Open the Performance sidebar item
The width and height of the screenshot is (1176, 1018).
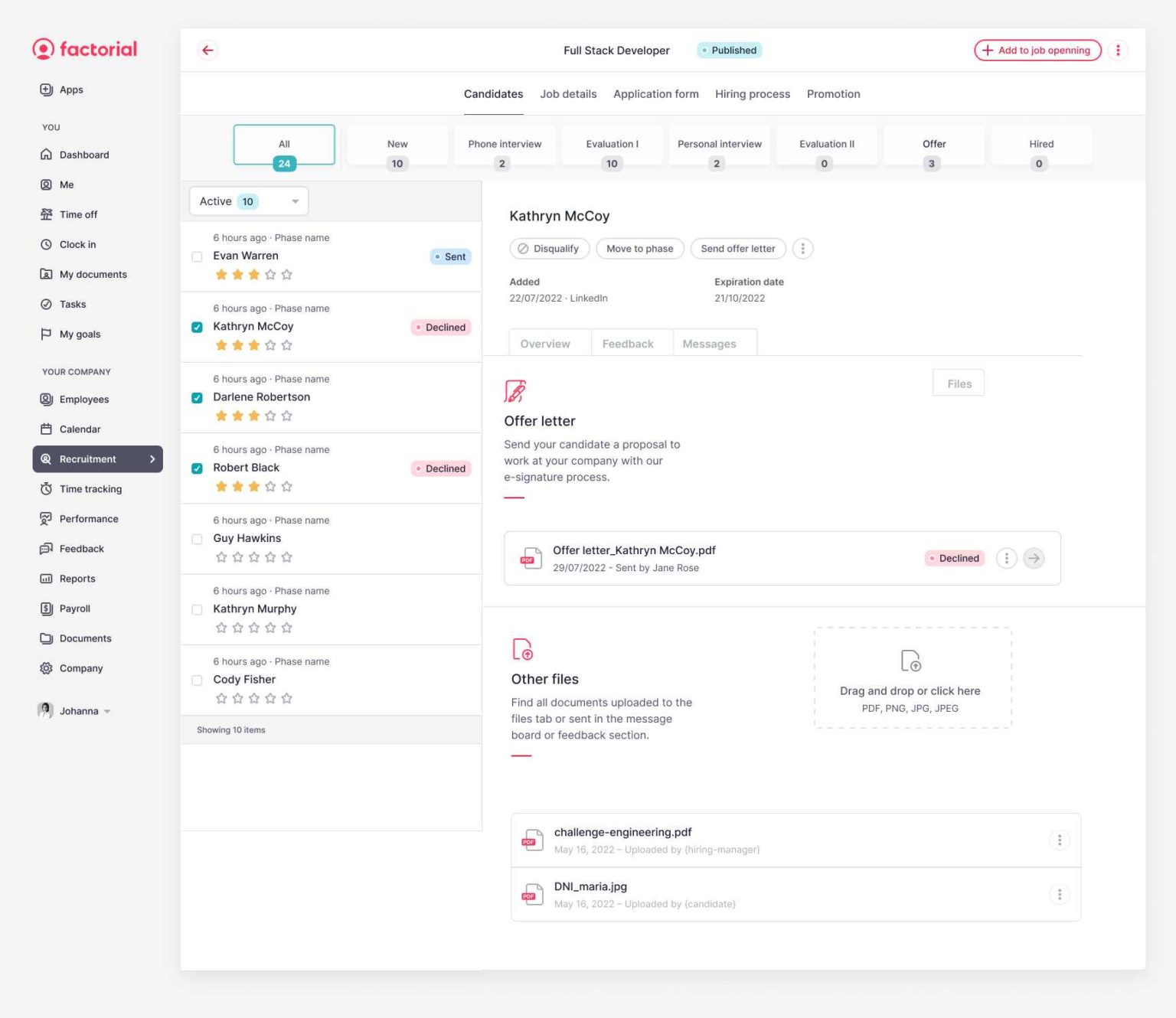click(89, 519)
